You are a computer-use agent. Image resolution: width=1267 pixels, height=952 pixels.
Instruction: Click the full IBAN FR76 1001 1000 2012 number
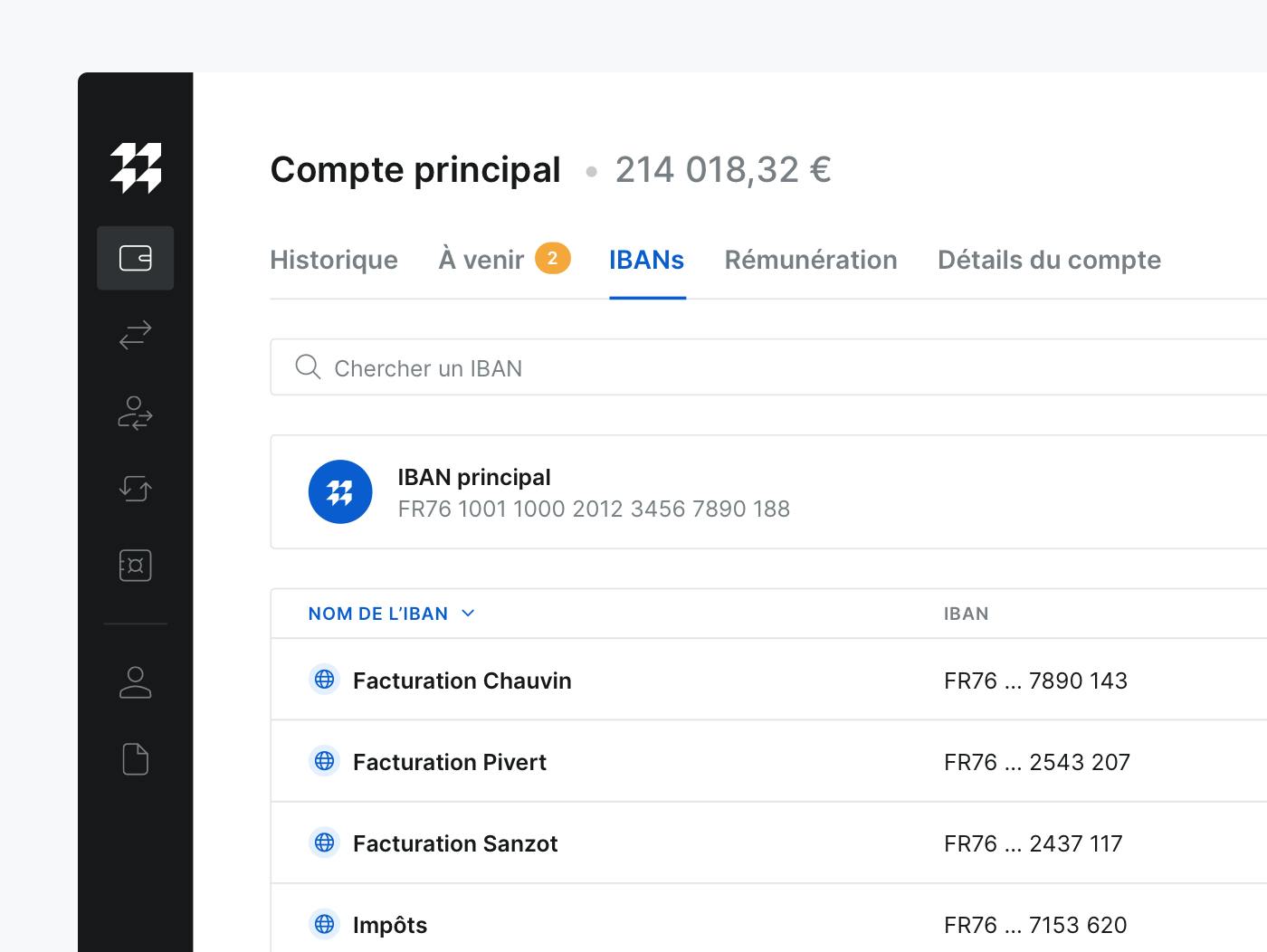594,509
